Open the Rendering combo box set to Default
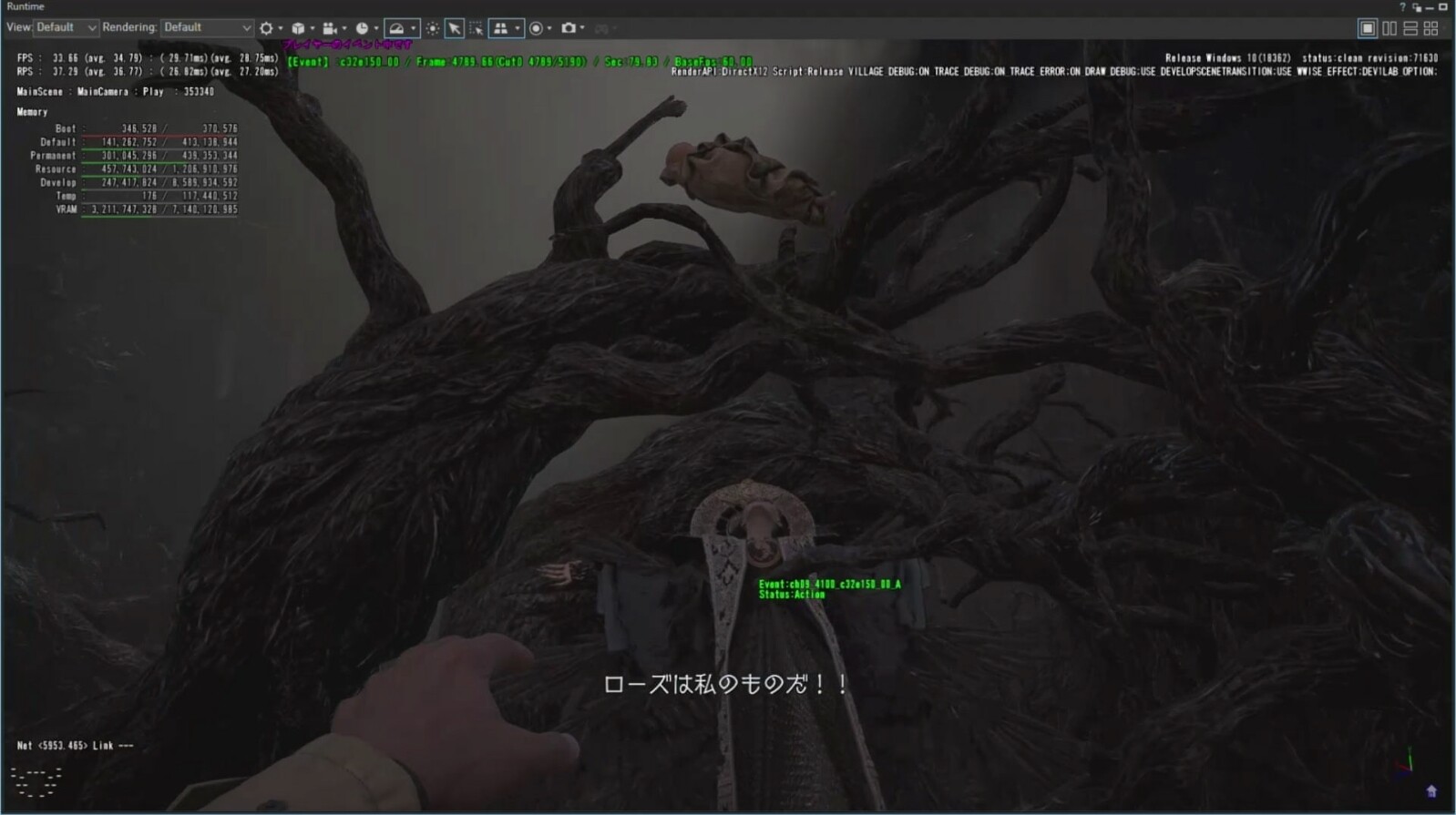The image size is (1456, 815). [x=207, y=28]
